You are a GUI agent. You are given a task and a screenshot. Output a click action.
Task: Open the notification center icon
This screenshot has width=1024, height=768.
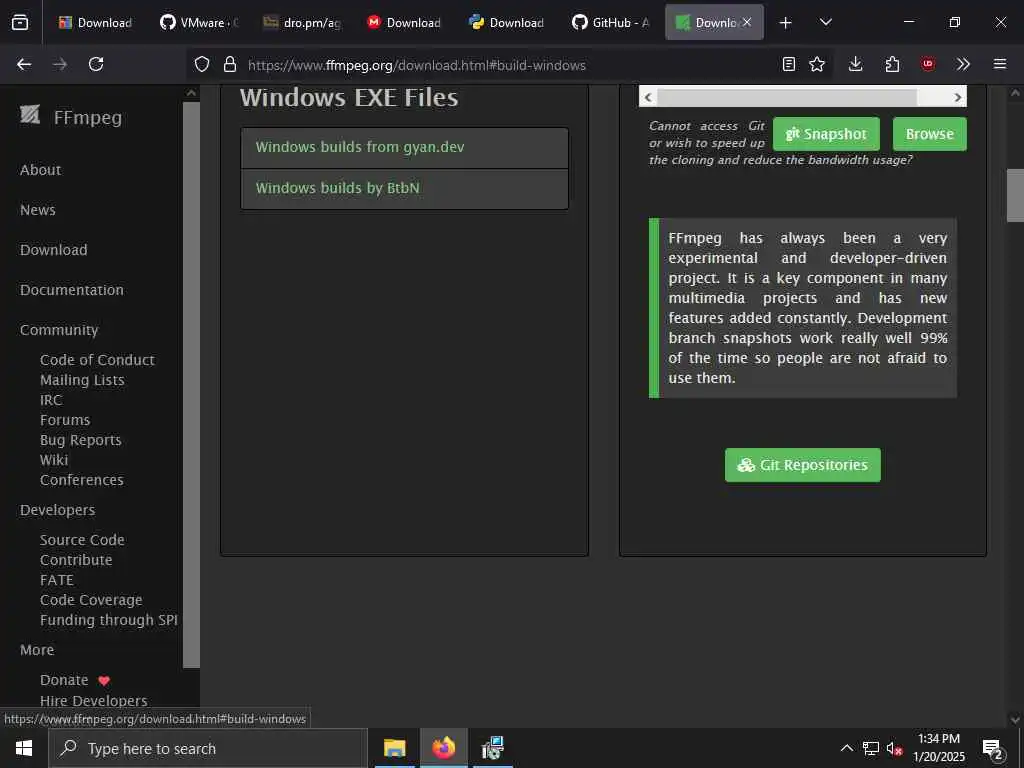(993, 749)
